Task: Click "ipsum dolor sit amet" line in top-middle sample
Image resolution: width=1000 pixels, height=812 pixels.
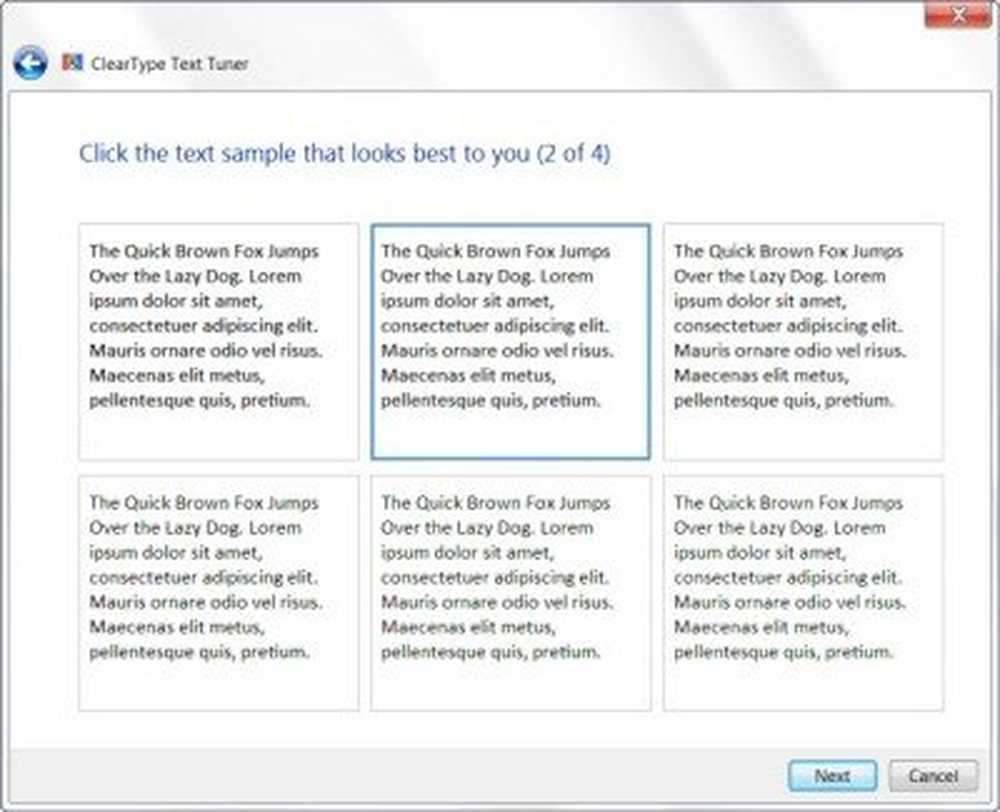Action: point(467,301)
